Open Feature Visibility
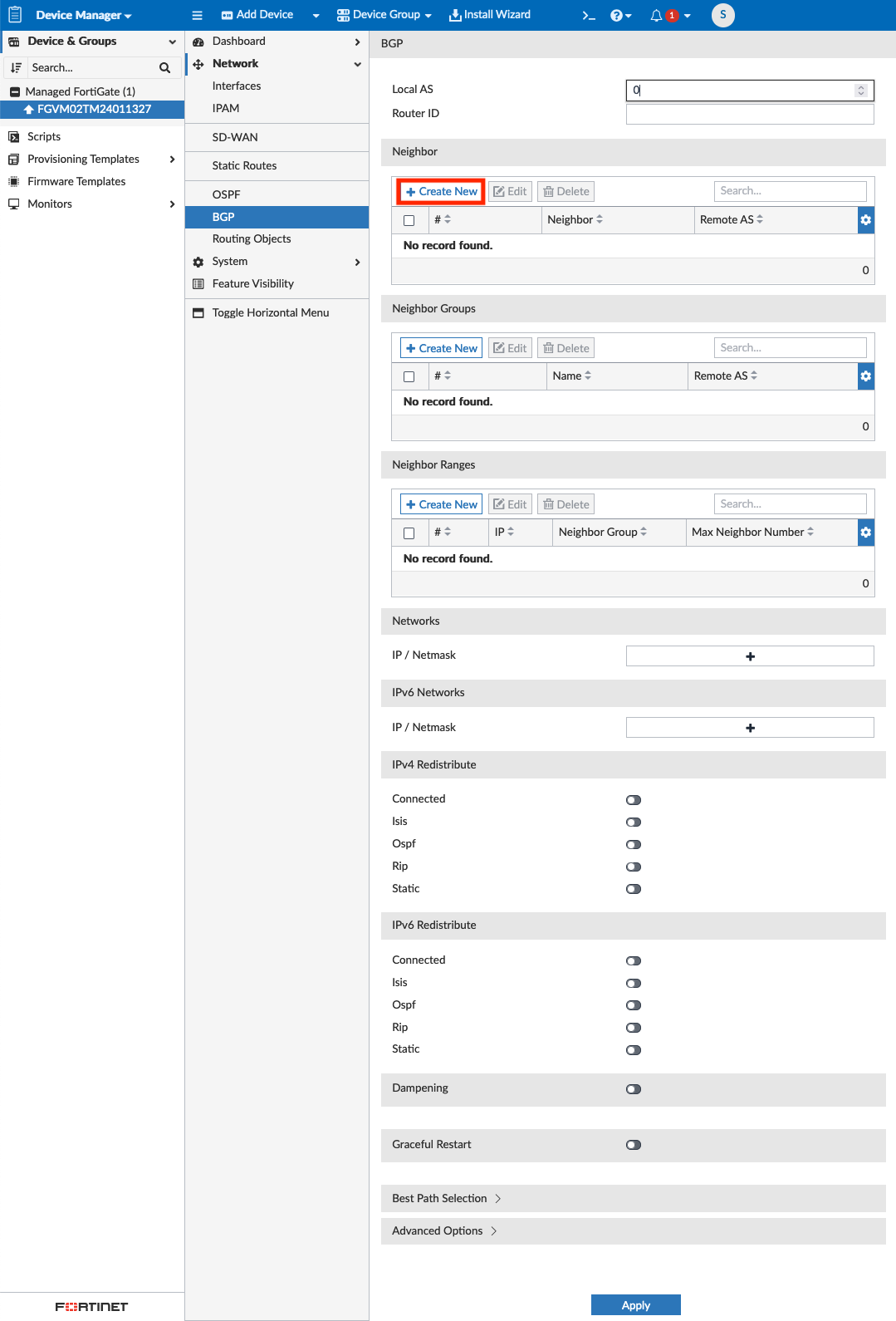 click(252, 284)
